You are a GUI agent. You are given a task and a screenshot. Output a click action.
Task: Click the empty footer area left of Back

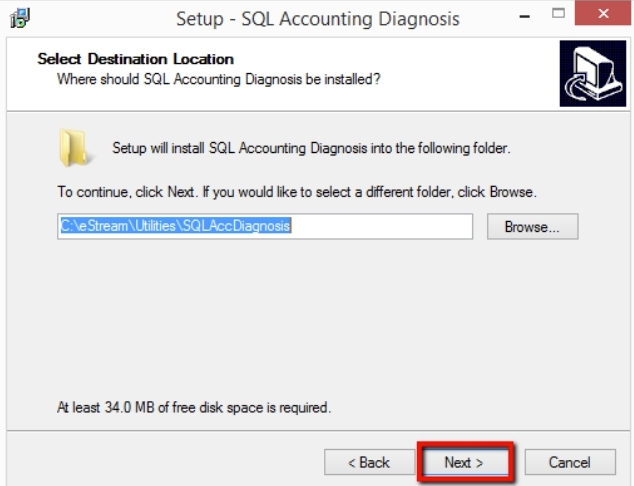160,462
